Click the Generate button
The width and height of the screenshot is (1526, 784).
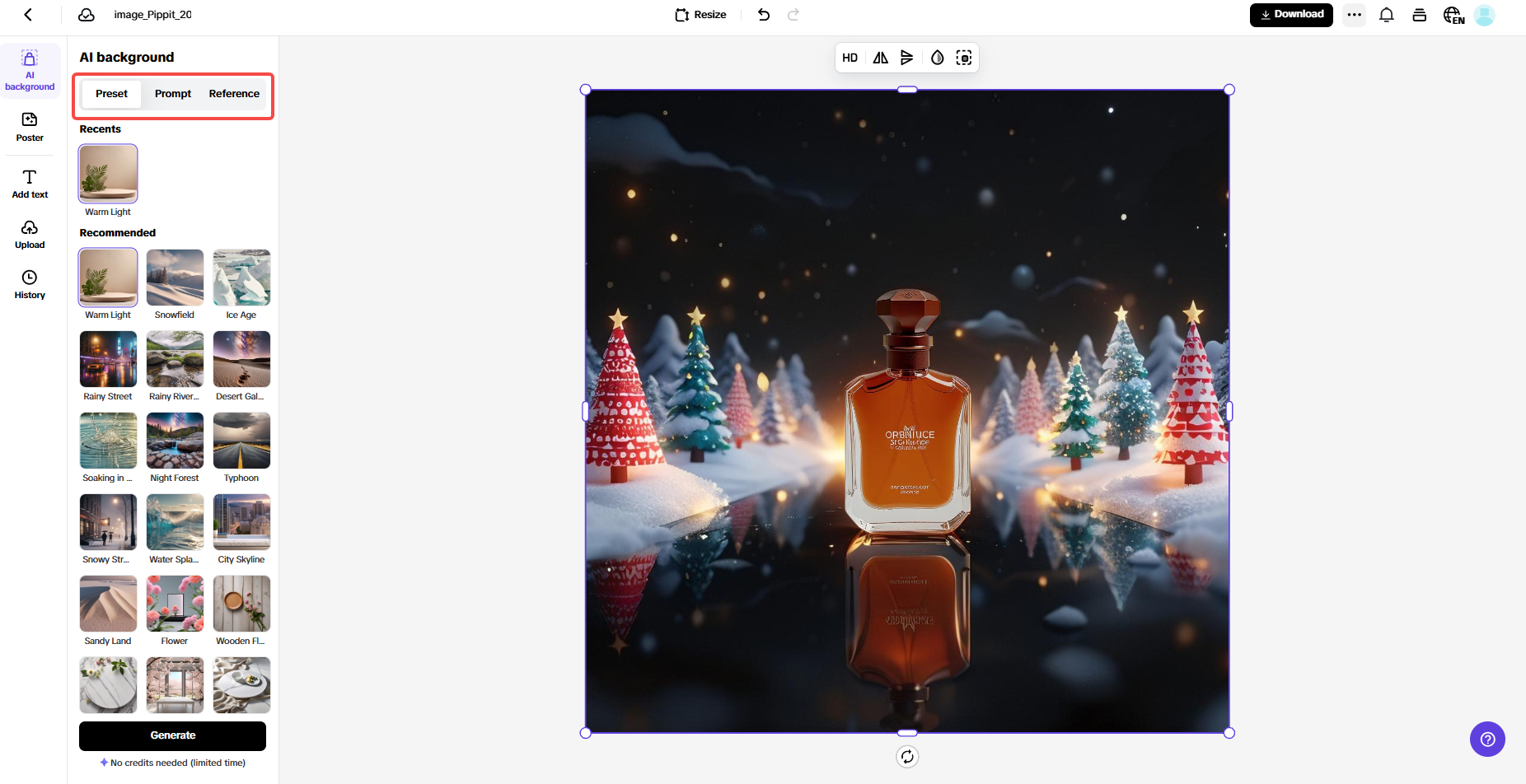[172, 735]
